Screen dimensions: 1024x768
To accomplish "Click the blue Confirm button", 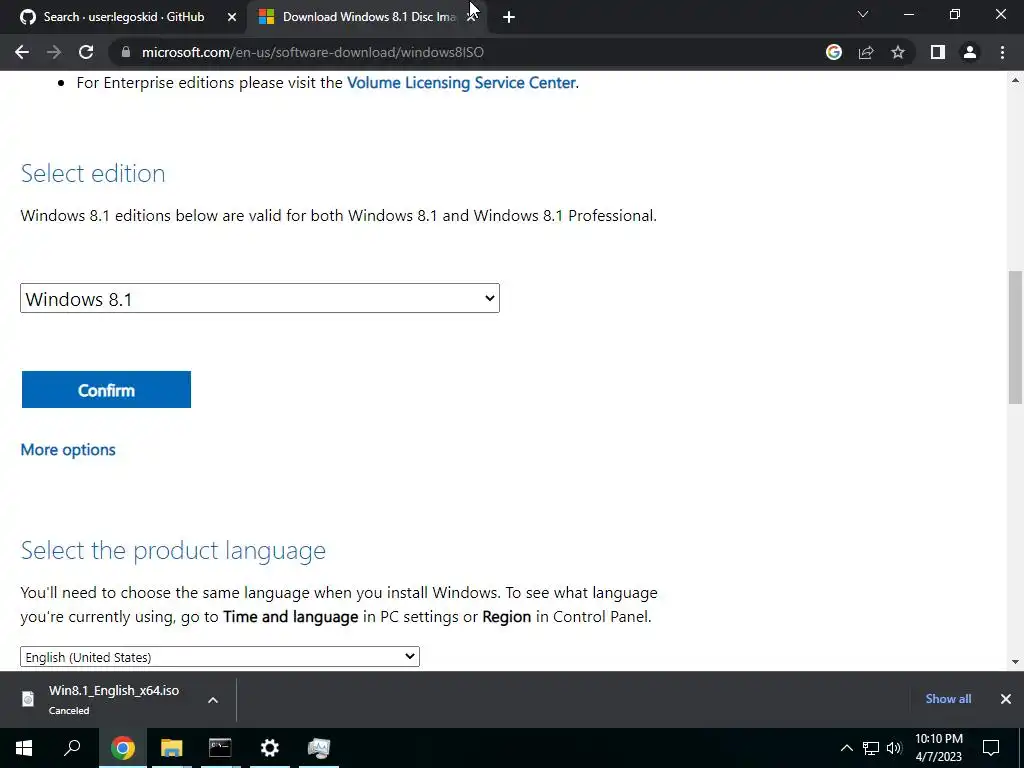I will [x=106, y=390].
